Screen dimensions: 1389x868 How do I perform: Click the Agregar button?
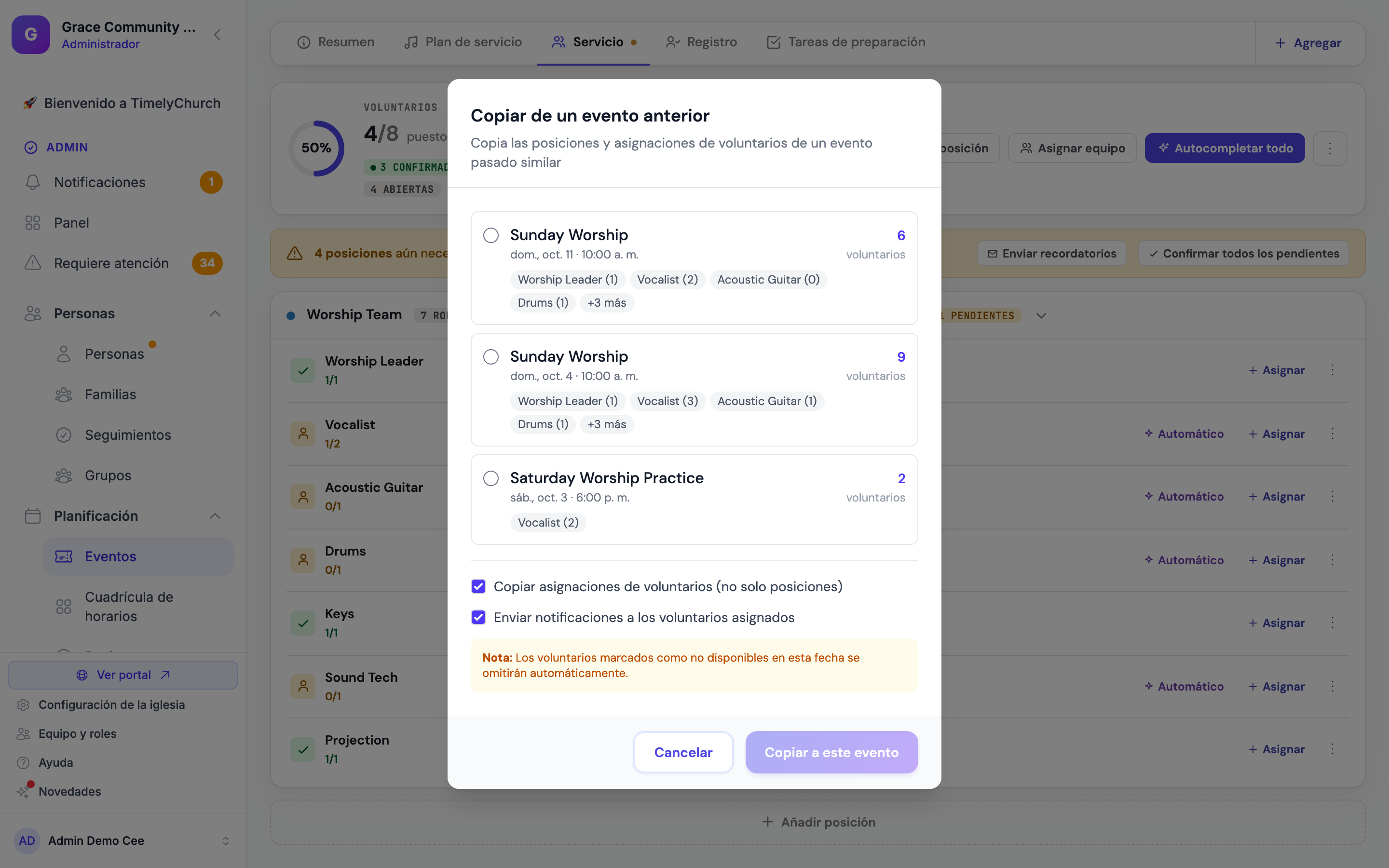pyautogui.click(x=1308, y=43)
